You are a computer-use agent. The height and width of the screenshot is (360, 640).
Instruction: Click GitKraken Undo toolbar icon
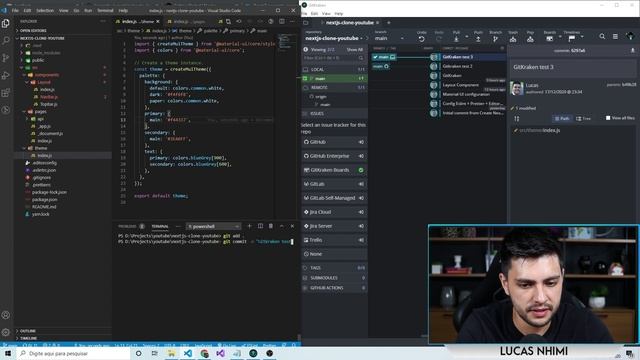coord(422,37)
